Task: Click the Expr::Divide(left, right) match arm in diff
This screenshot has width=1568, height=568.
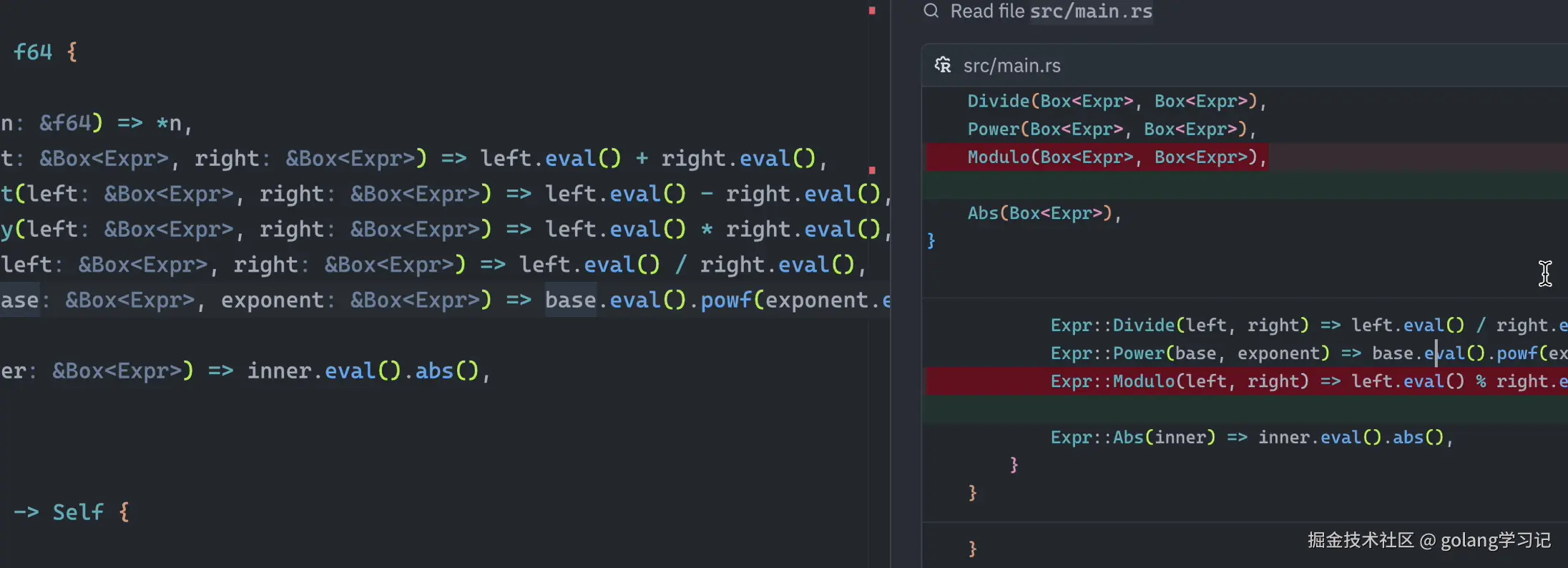Action: (x=1308, y=325)
